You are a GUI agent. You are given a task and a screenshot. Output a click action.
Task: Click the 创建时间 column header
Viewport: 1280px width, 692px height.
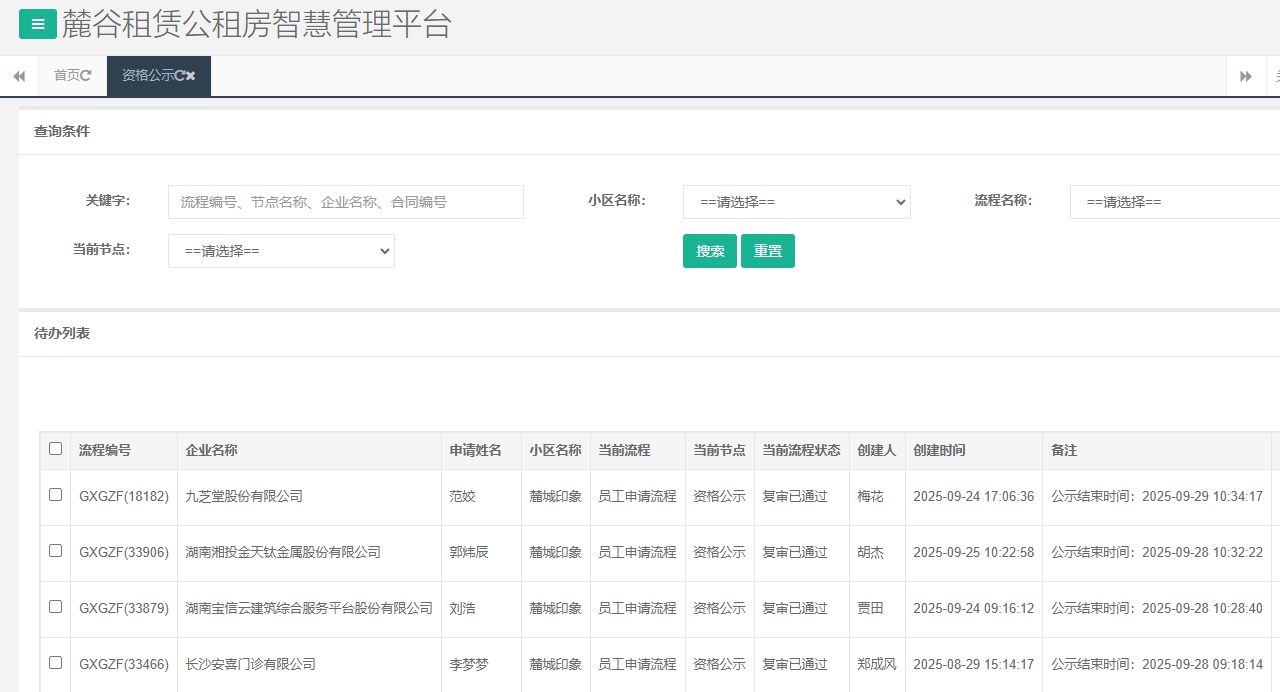(x=939, y=451)
